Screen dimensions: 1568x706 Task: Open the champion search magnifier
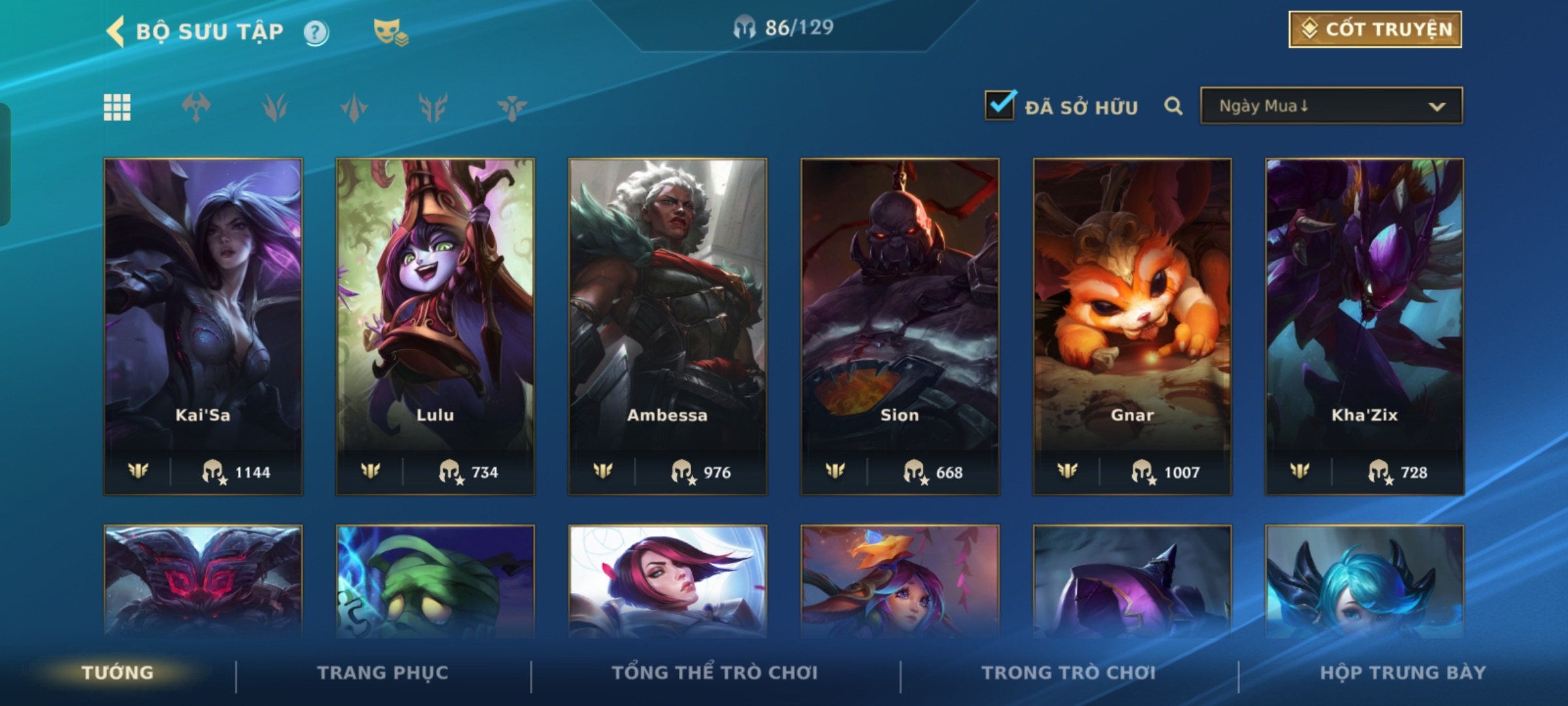(1173, 106)
